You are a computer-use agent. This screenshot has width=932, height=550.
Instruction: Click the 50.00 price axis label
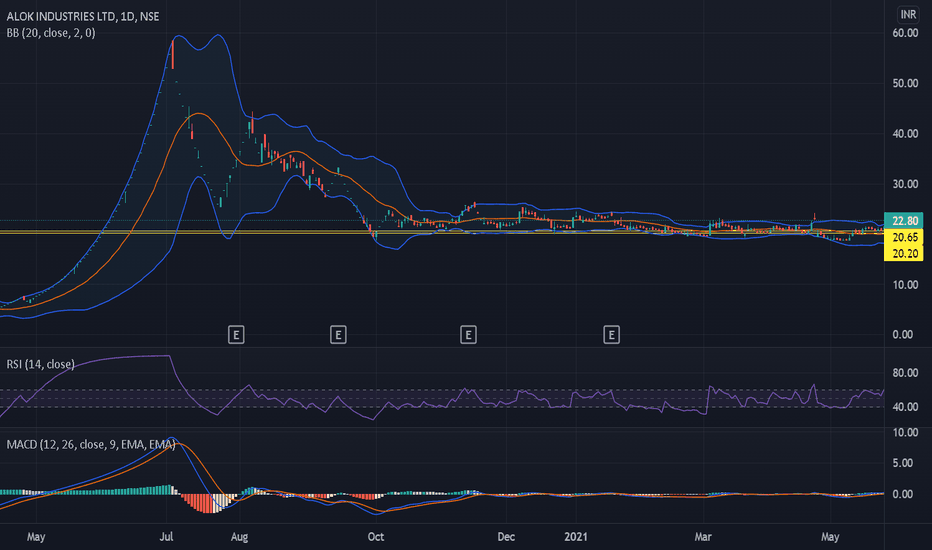[x=905, y=83]
